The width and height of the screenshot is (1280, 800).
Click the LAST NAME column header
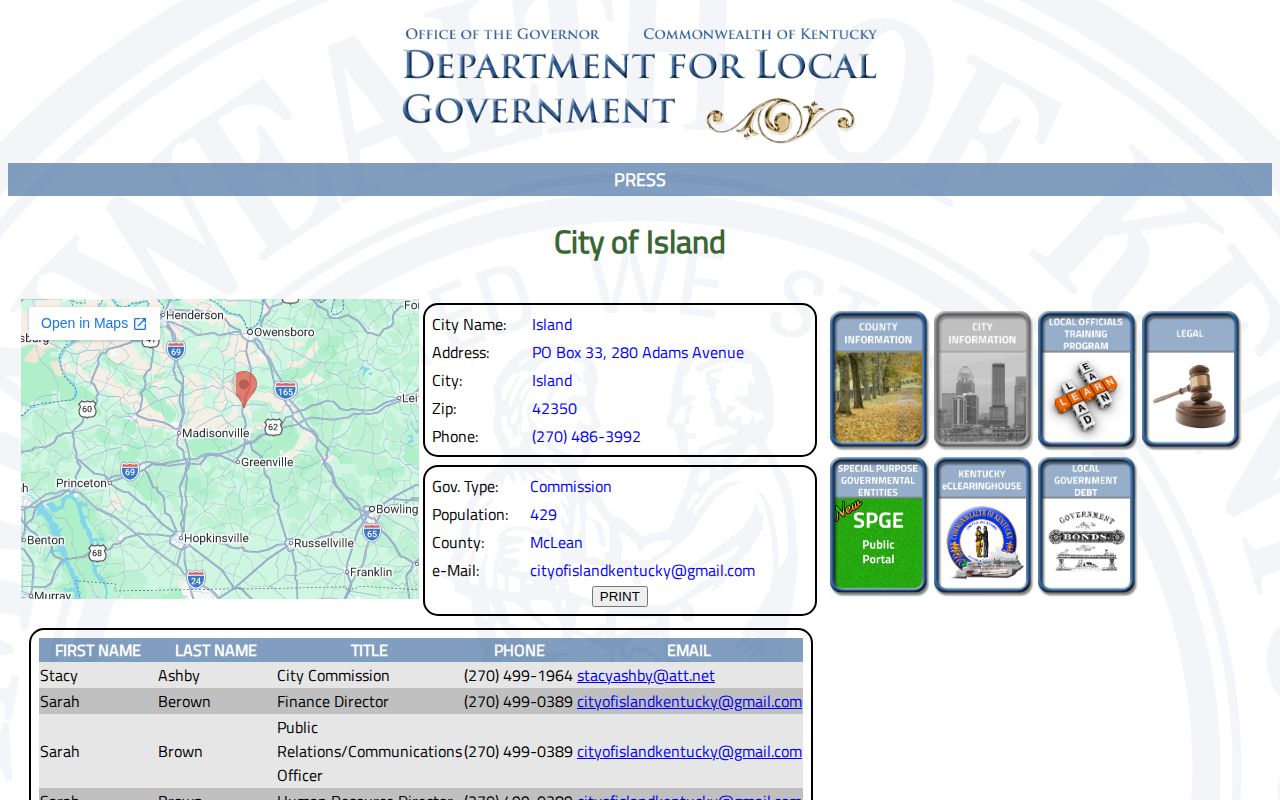[x=216, y=650]
